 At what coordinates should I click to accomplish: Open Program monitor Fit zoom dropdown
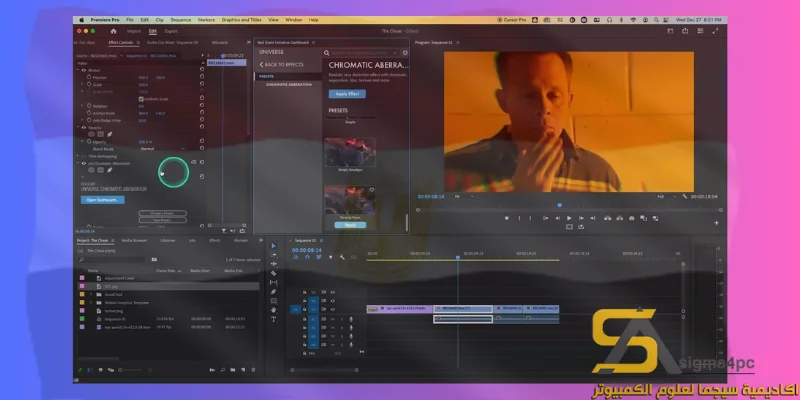(463, 196)
